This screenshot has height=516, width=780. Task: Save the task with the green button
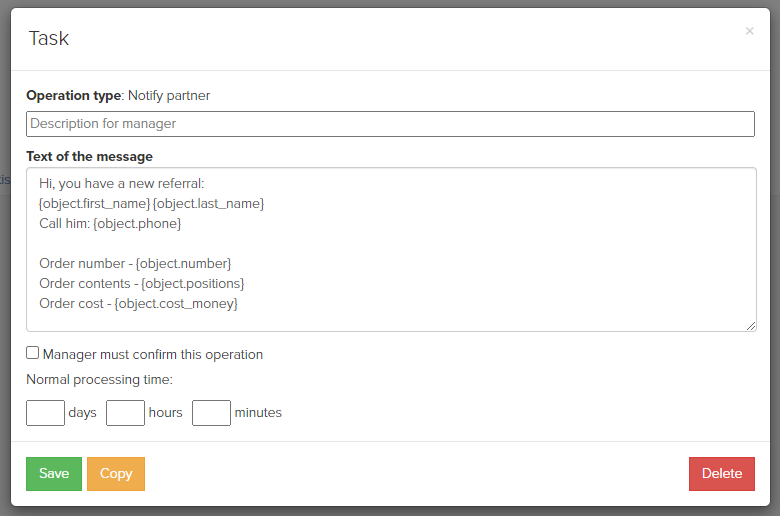[54, 474]
